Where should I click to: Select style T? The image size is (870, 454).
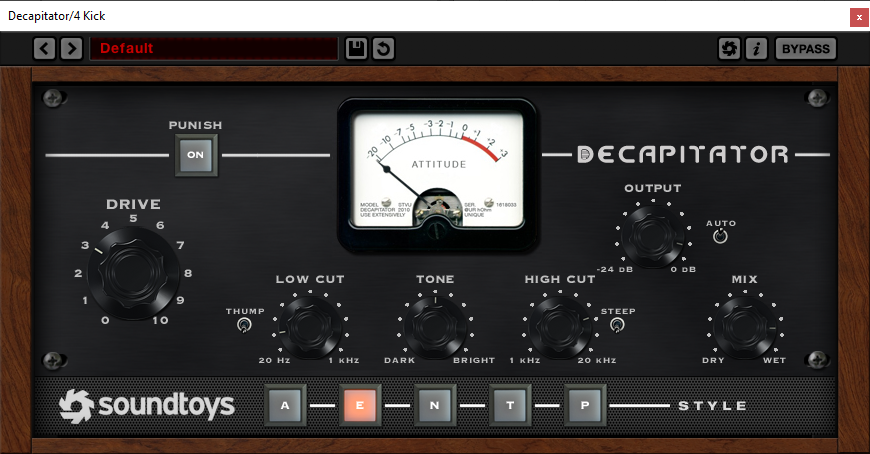coord(510,405)
